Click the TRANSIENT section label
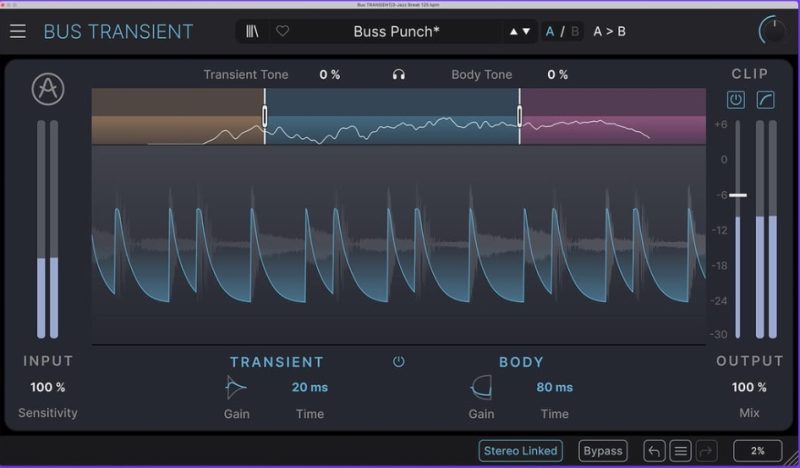Screen dimensions: 800x468 277,362
